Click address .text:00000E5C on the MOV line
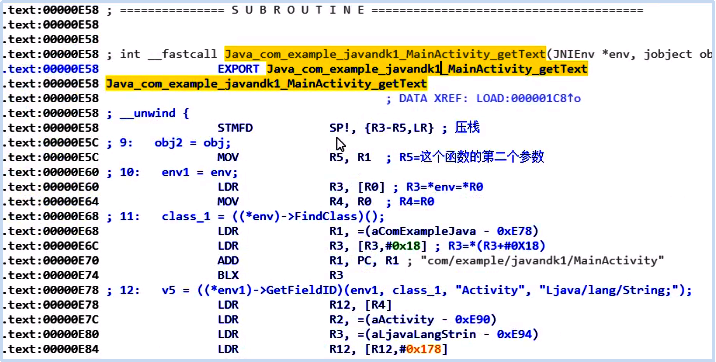Viewport: 716px width, 362px height. point(51,157)
